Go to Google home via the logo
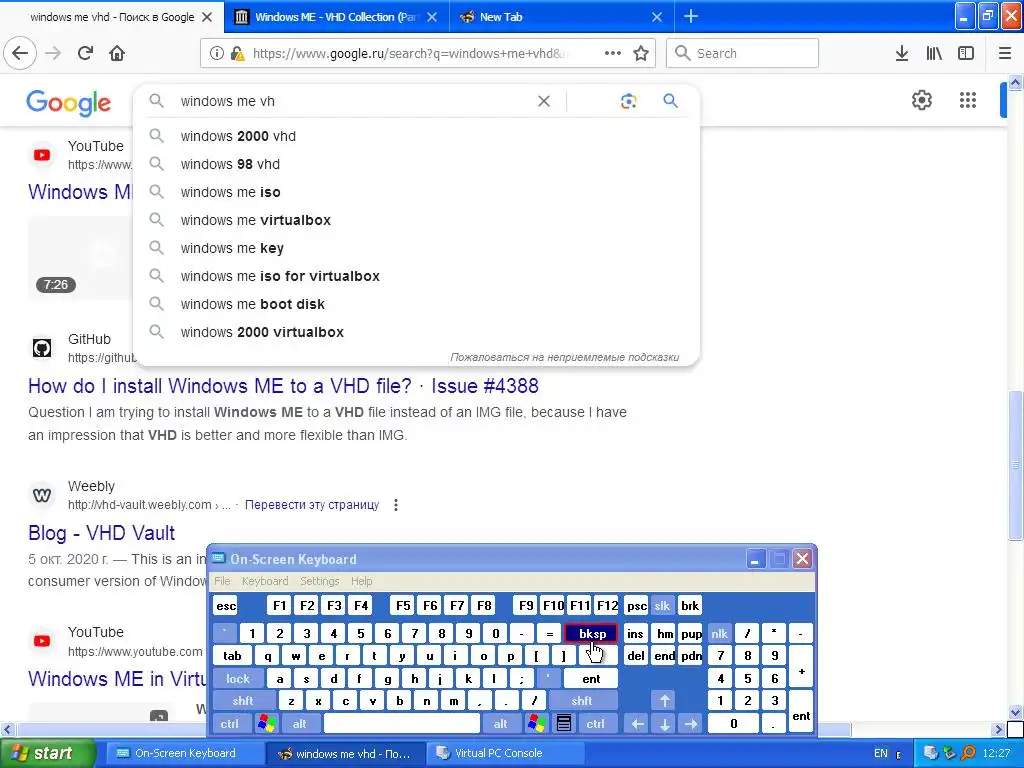 pyautogui.click(x=69, y=103)
